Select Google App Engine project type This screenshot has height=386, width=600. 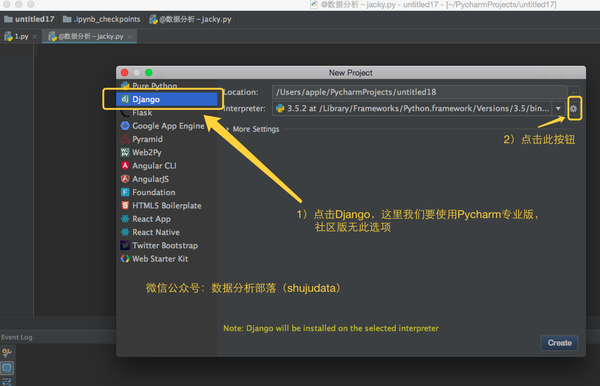(167, 126)
